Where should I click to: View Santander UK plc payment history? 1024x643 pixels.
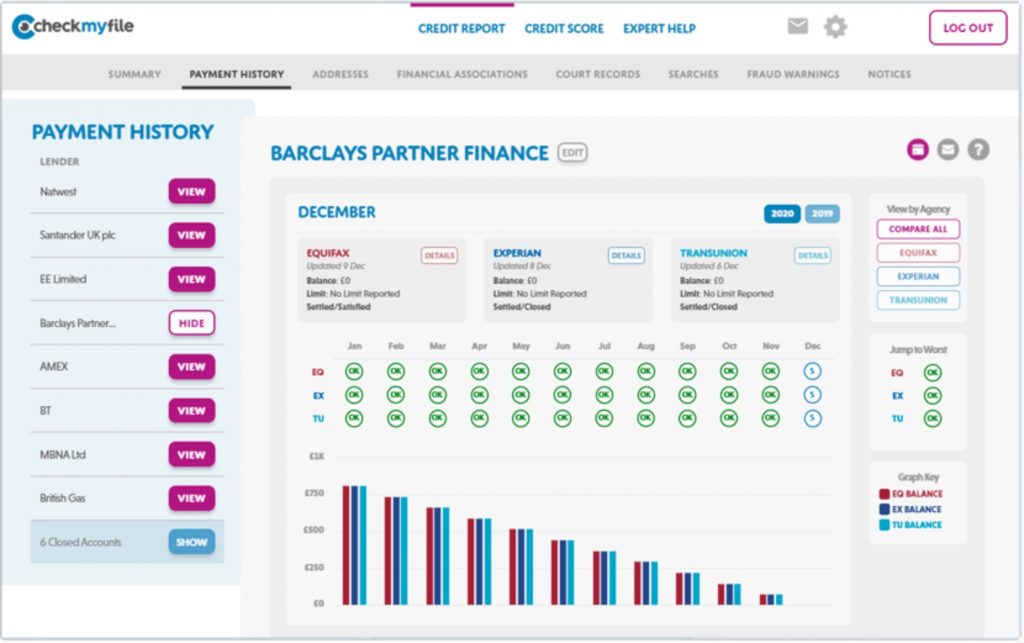(191, 235)
